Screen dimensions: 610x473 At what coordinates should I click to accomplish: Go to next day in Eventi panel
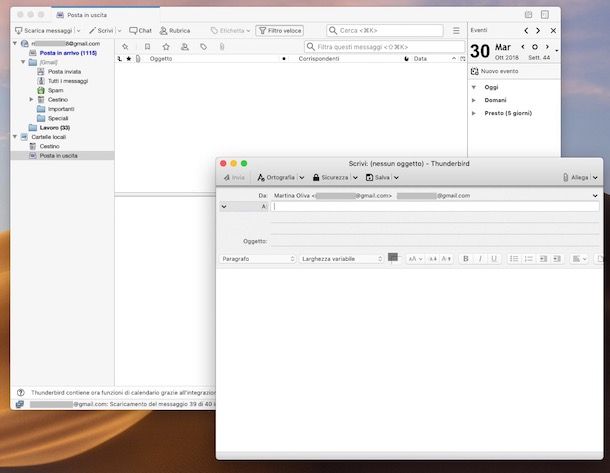pyautogui.click(x=538, y=30)
